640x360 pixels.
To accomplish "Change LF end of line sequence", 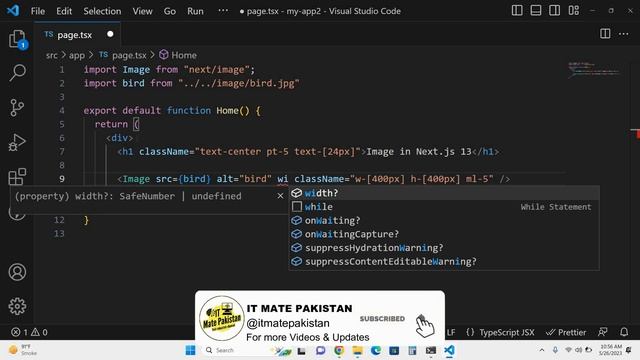I will (x=451, y=332).
